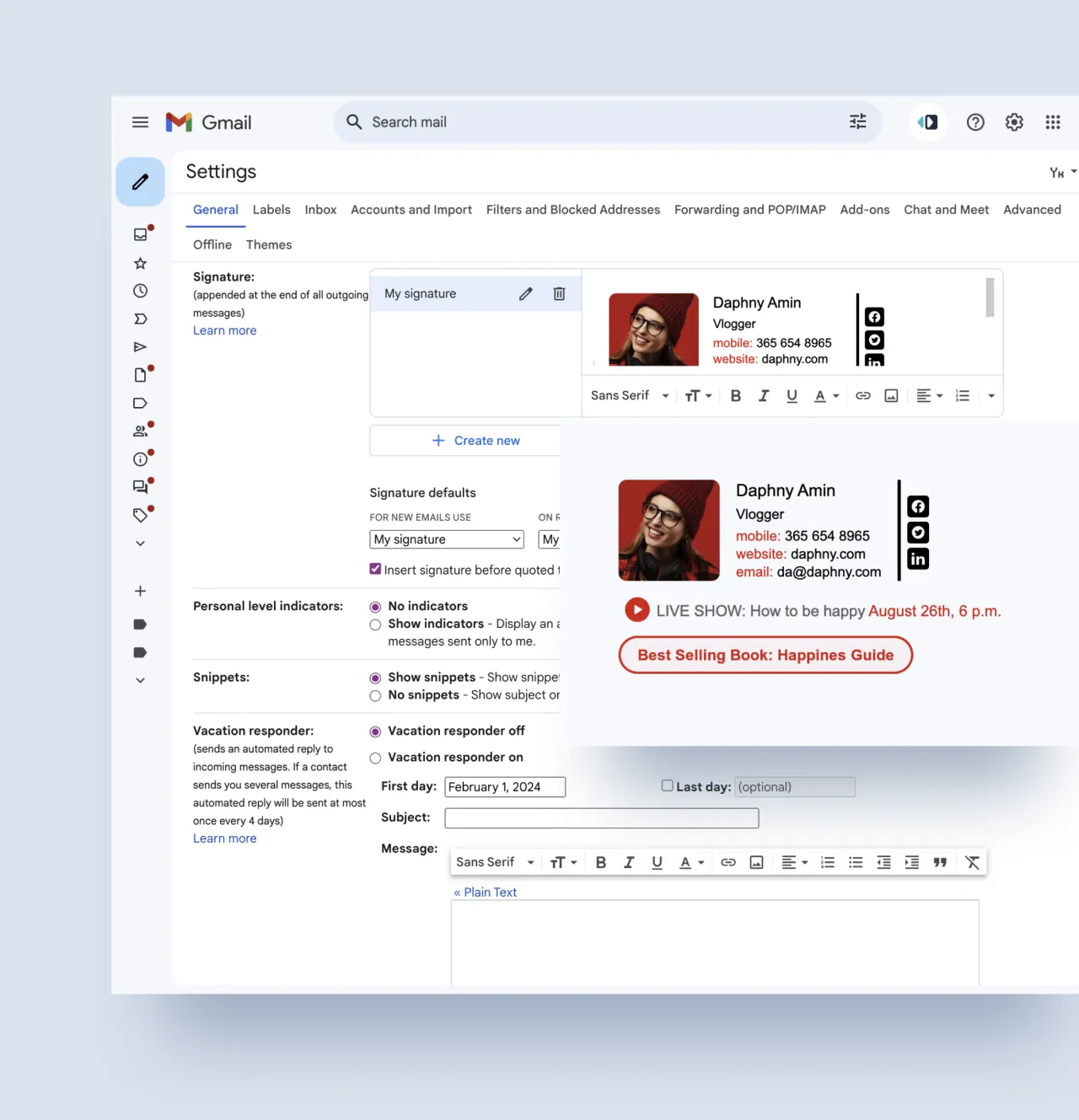The height and width of the screenshot is (1120, 1079).
Task: Select Show indicators radio button
Action: pyautogui.click(x=375, y=624)
